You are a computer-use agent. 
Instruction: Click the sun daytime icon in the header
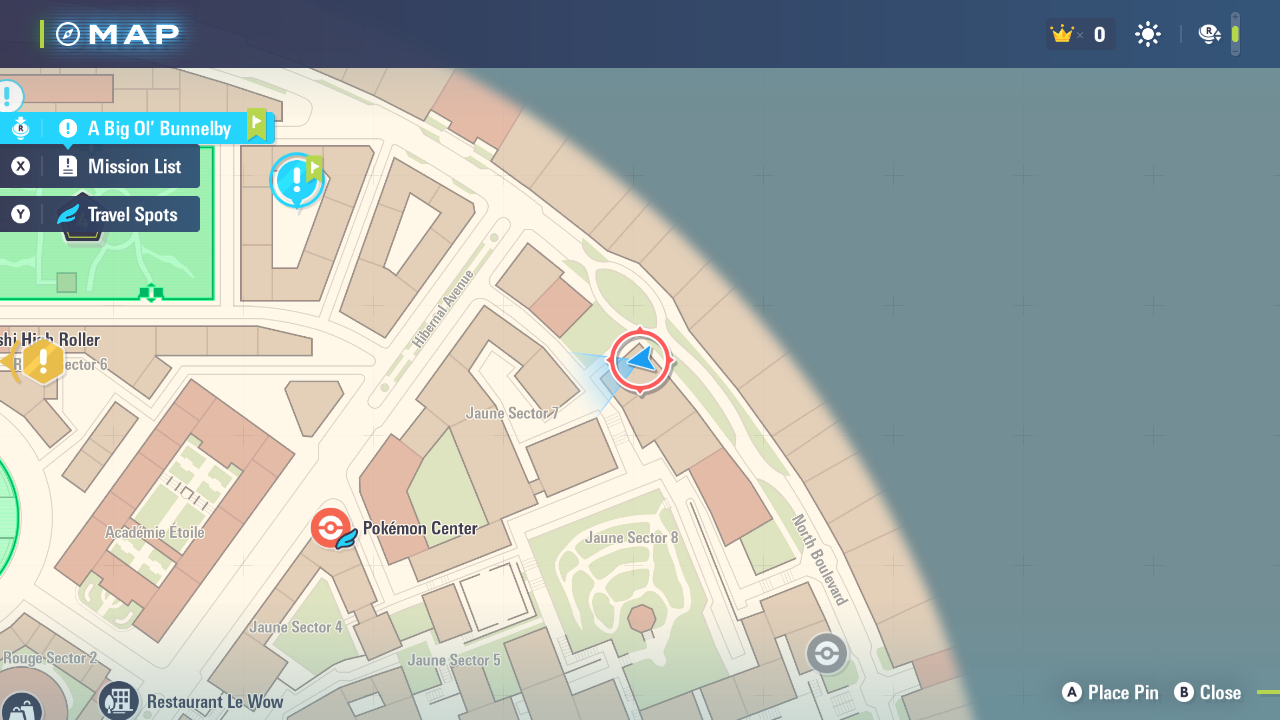coord(1148,35)
